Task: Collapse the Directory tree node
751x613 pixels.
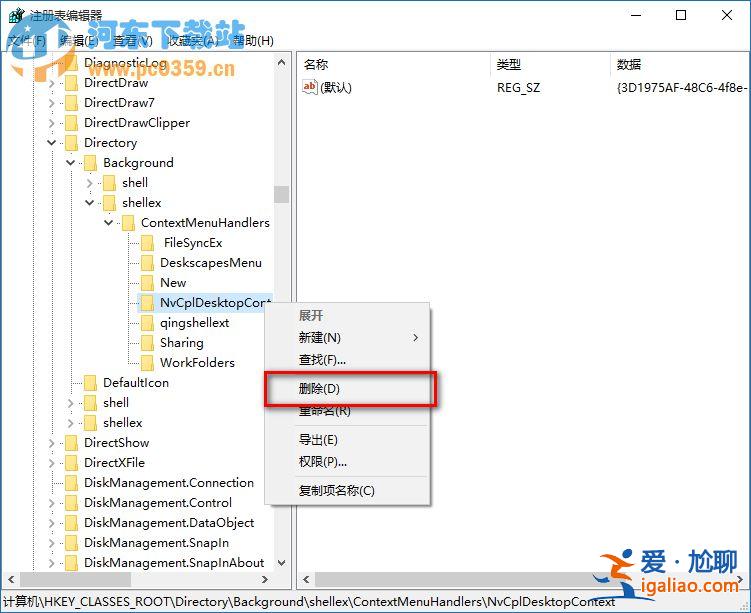Action: (51, 143)
